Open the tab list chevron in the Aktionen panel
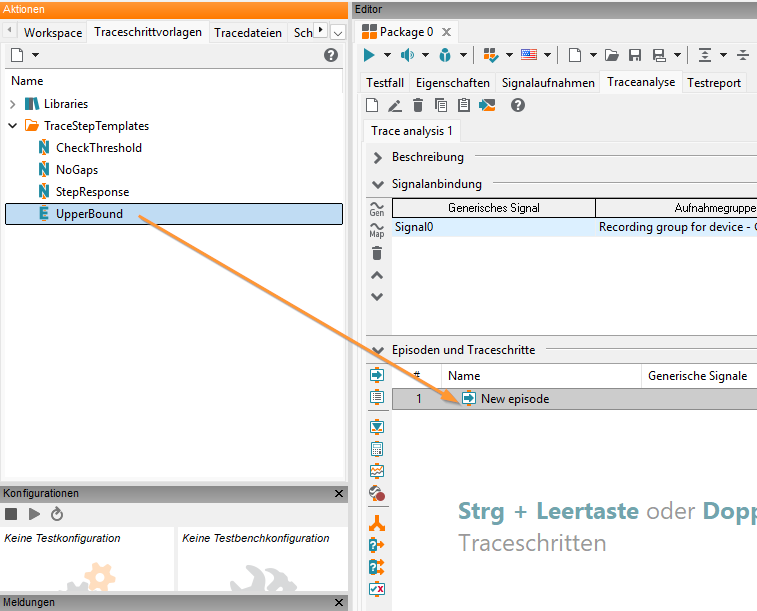 (338, 32)
